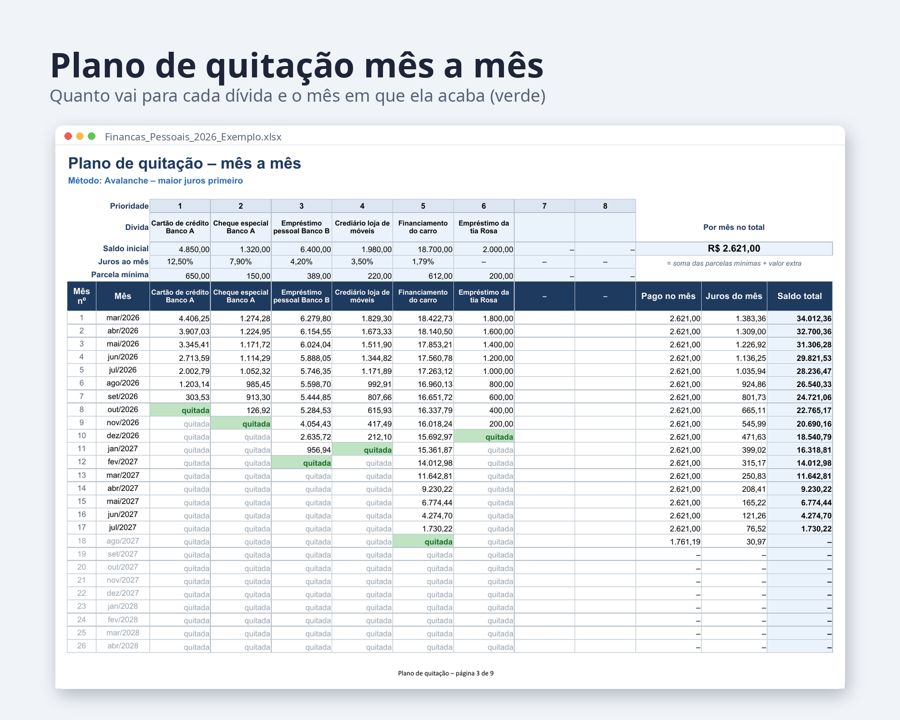Click green 'quitada' cell in out/2026 row
This screenshot has width=900, height=720.
pos(180,410)
